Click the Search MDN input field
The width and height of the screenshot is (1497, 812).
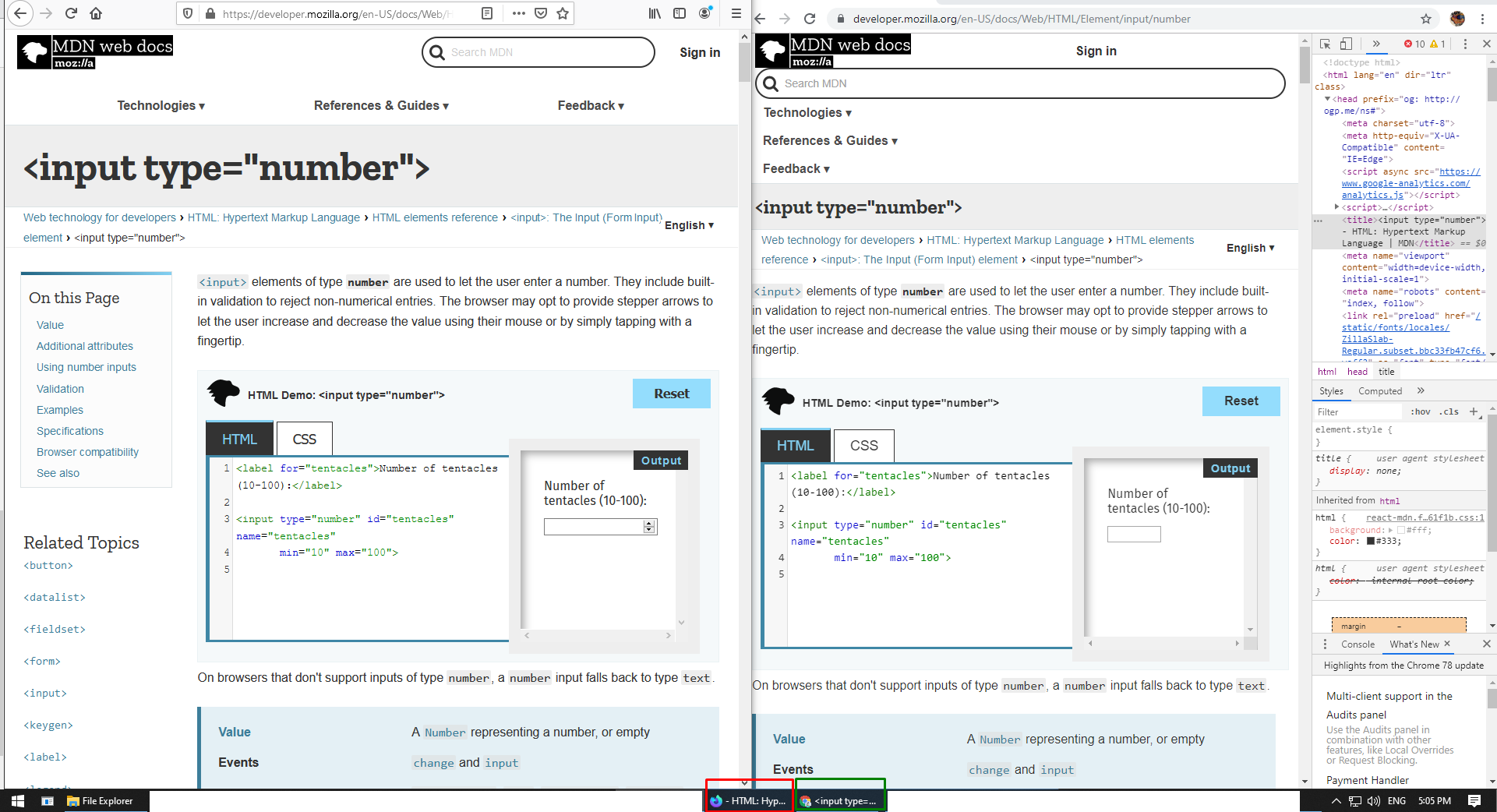[538, 52]
